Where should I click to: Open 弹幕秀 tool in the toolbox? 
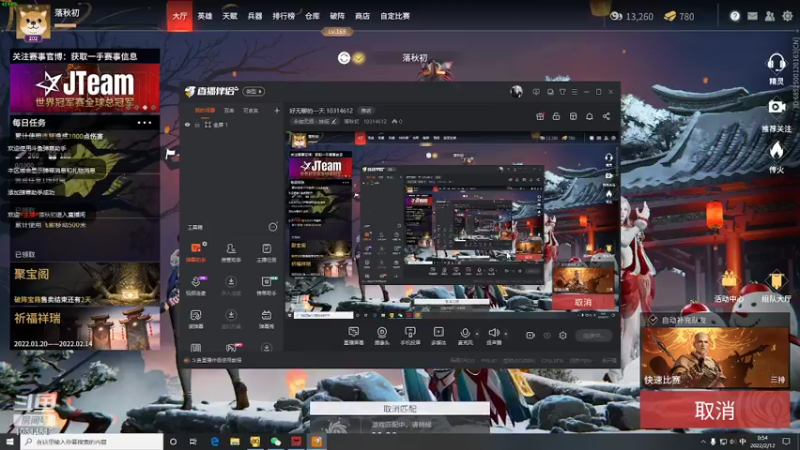pos(266,318)
